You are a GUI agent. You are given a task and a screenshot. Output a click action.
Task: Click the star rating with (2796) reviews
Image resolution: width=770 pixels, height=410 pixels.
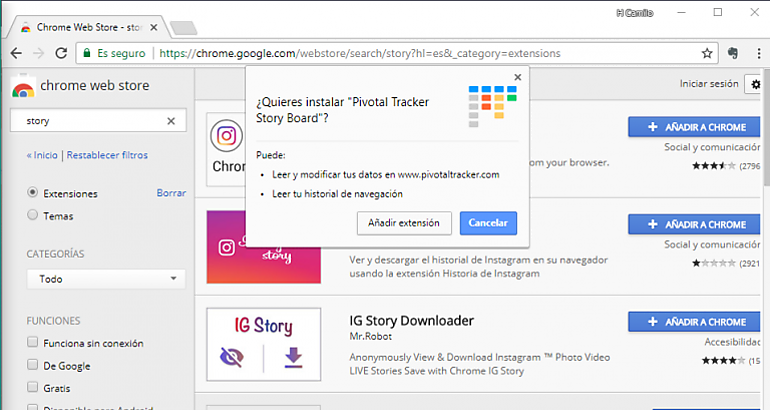tap(714, 166)
